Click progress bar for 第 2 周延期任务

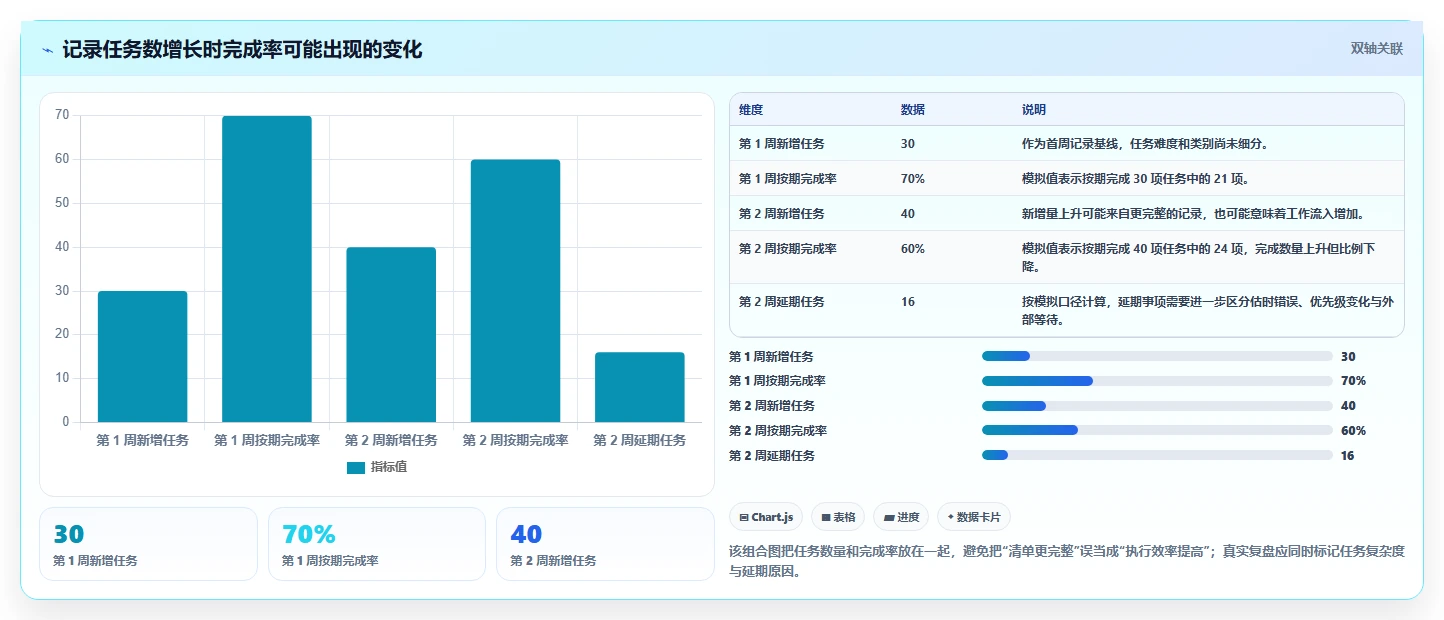[x=1157, y=456]
